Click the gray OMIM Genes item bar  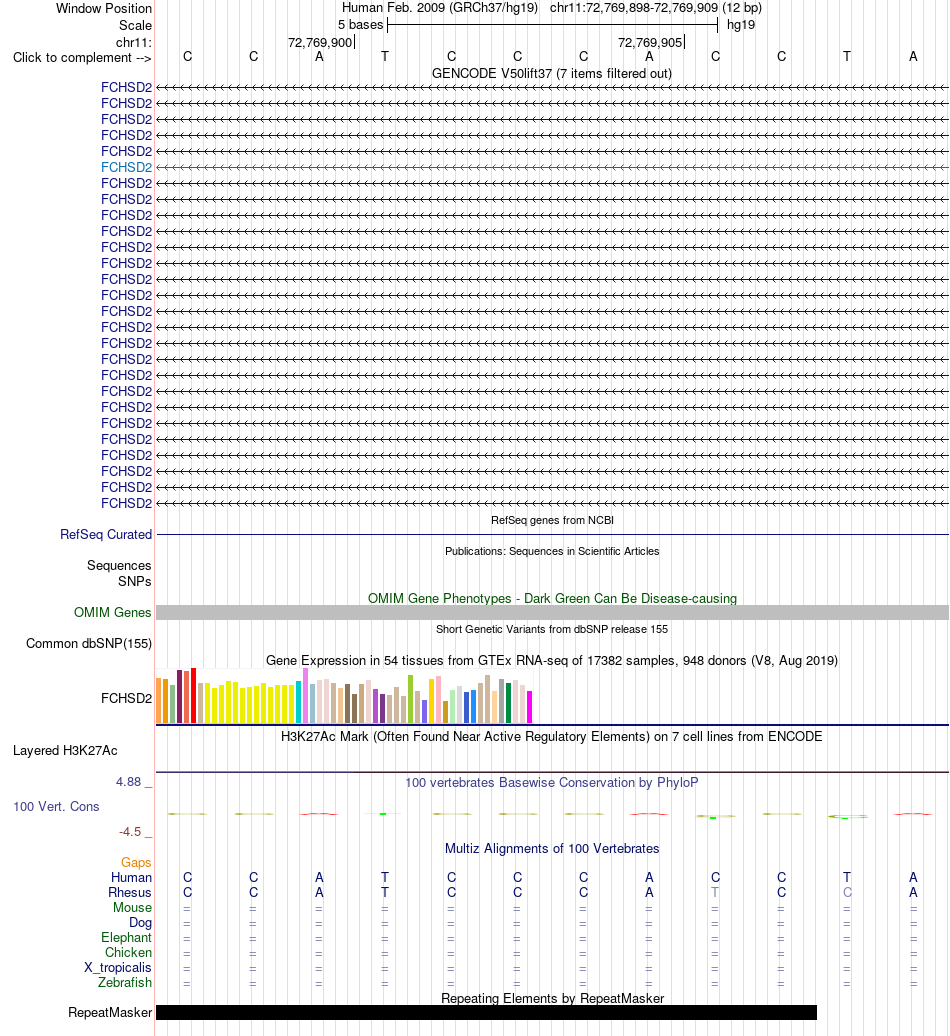point(552,612)
